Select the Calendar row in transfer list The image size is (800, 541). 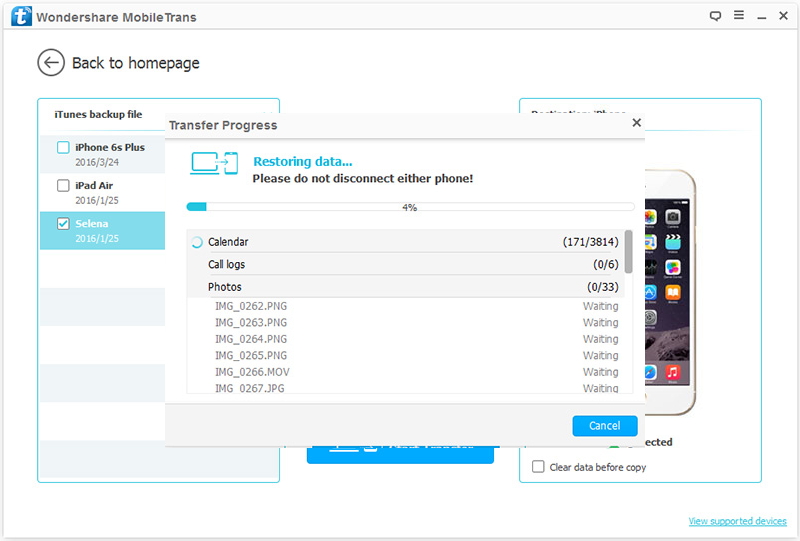[406, 241]
